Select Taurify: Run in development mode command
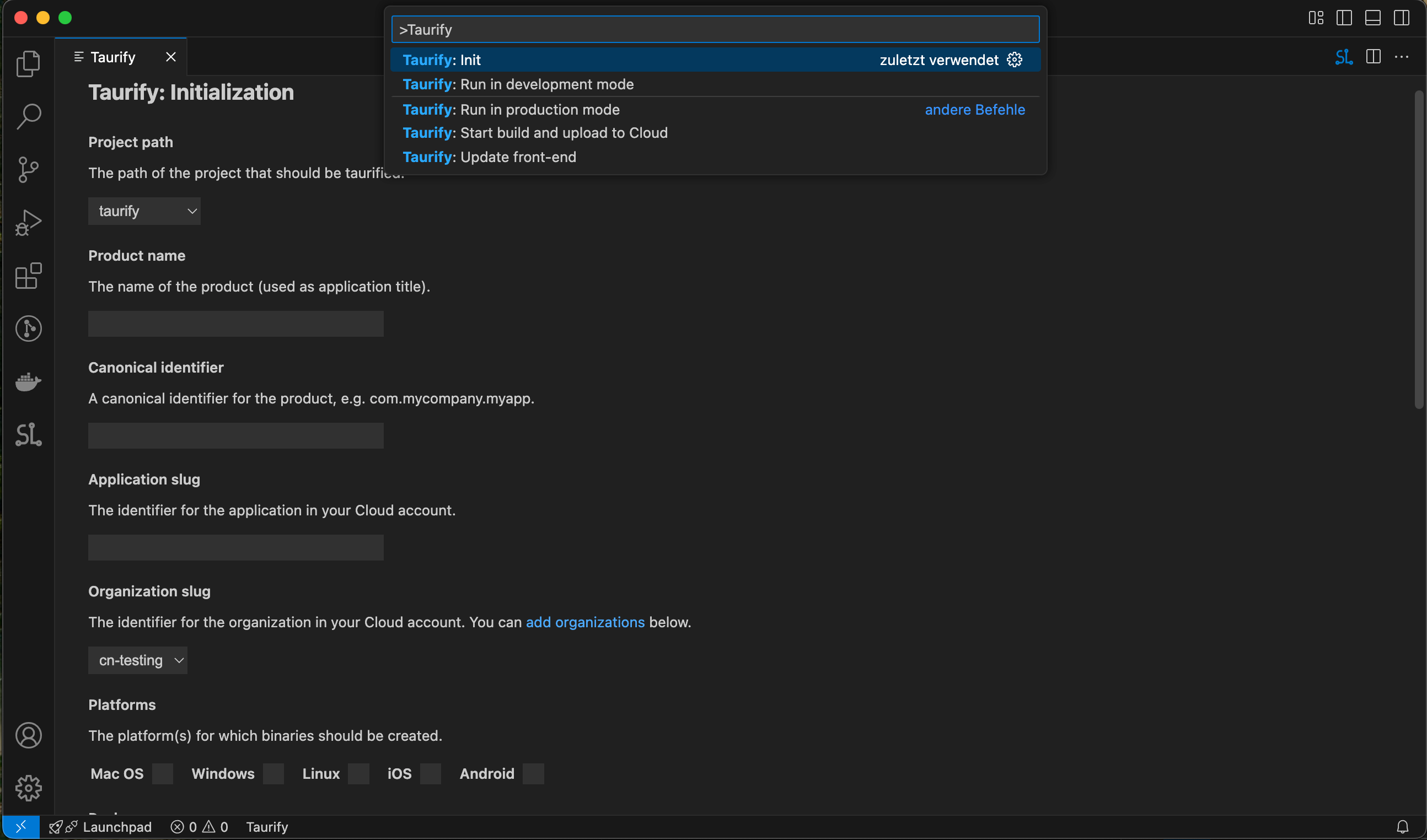This screenshot has width=1427, height=840. click(518, 84)
